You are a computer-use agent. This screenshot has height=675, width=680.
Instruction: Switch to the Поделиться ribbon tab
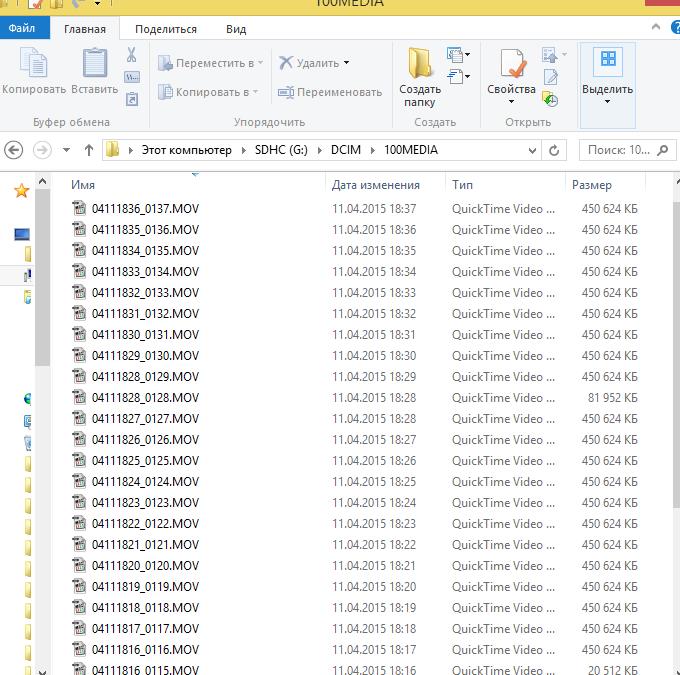(x=166, y=30)
